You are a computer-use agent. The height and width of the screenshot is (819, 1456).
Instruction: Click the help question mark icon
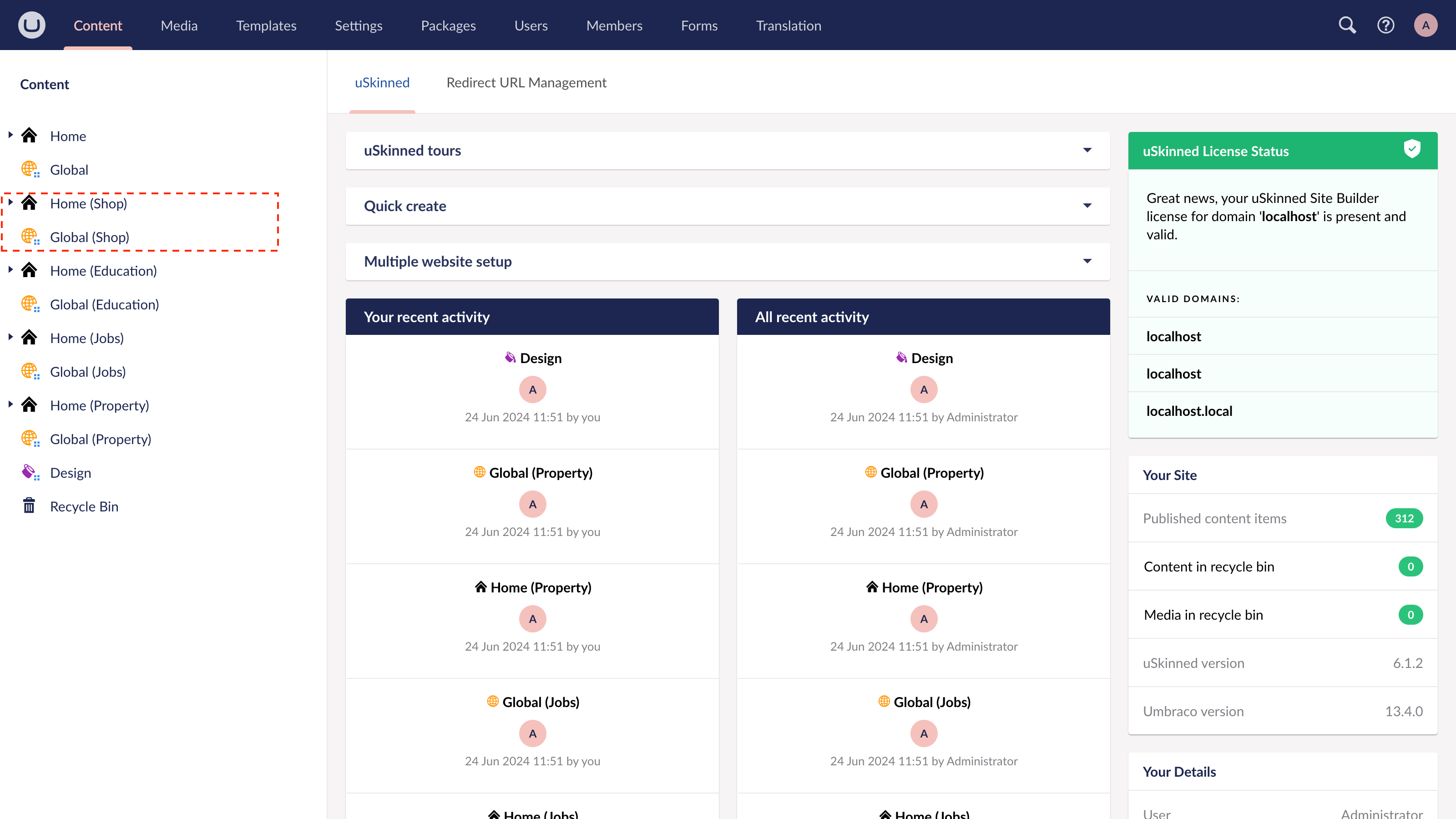(1386, 25)
